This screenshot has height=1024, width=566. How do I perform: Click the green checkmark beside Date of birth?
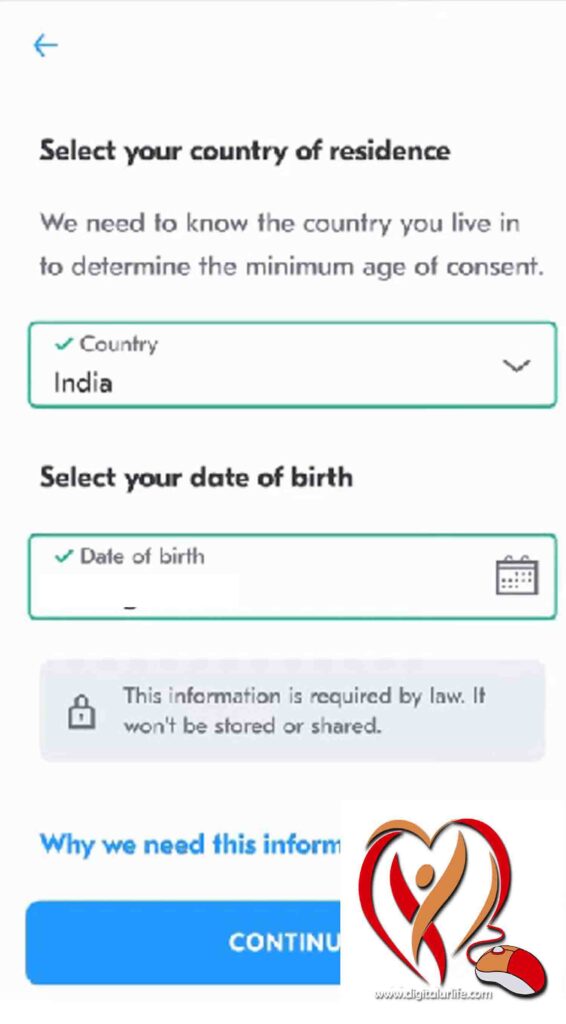pos(63,556)
